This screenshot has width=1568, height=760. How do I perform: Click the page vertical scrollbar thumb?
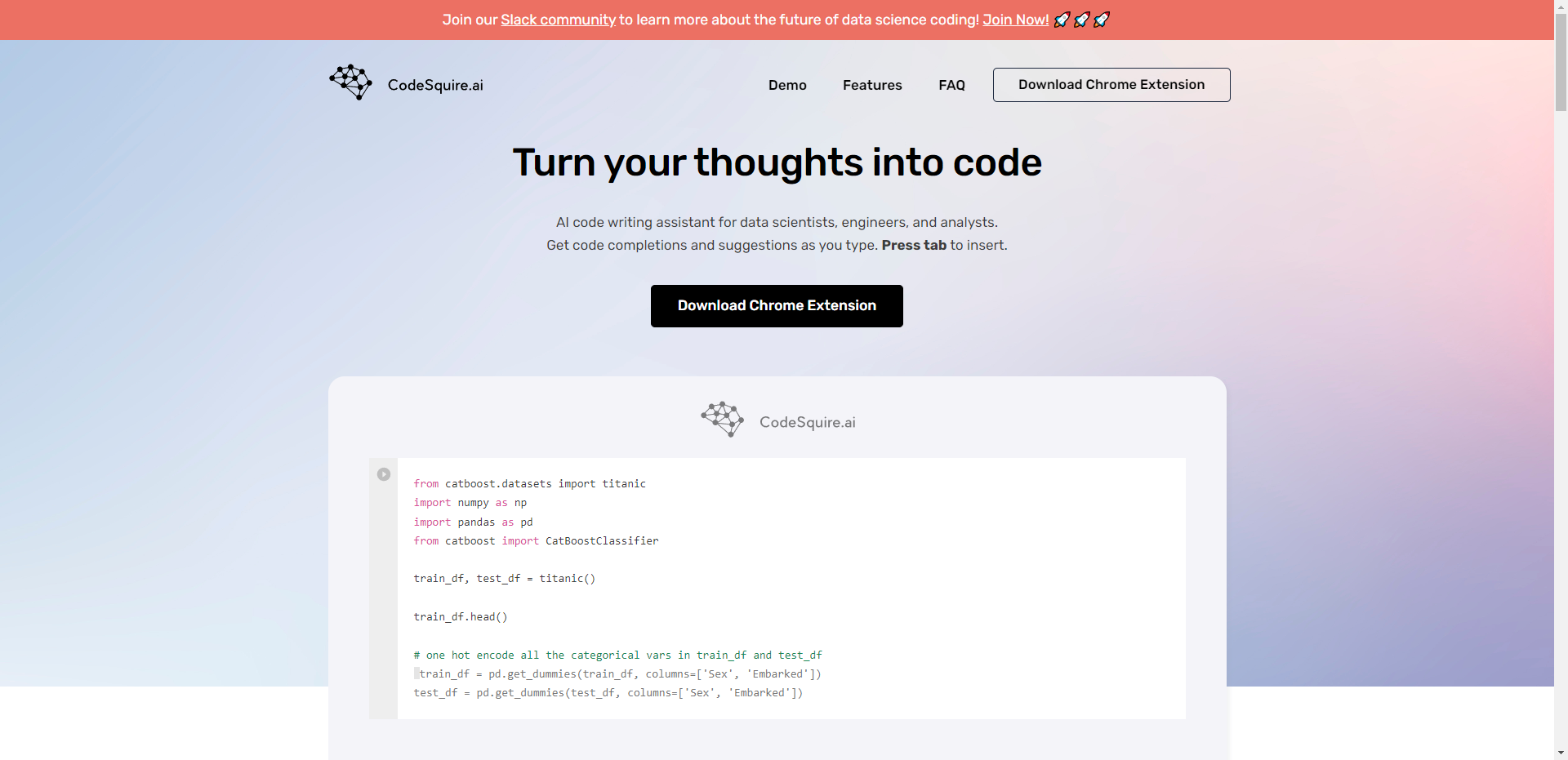[1561, 62]
